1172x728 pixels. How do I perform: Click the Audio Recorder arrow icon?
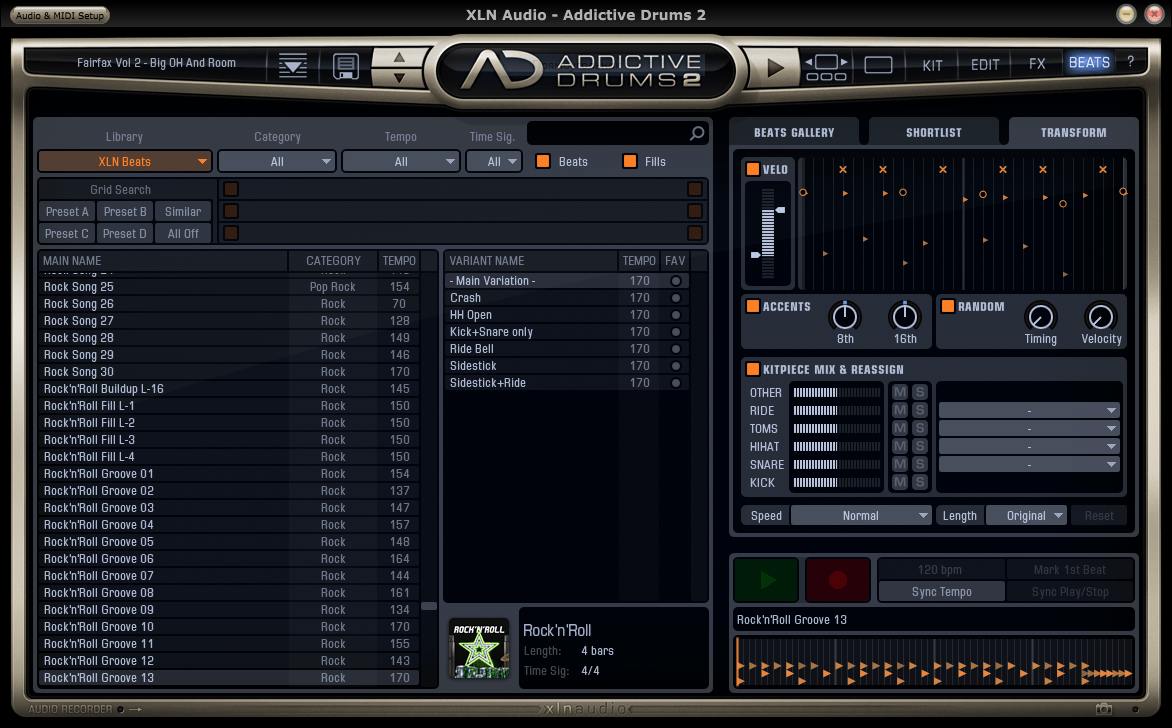click(x=135, y=709)
